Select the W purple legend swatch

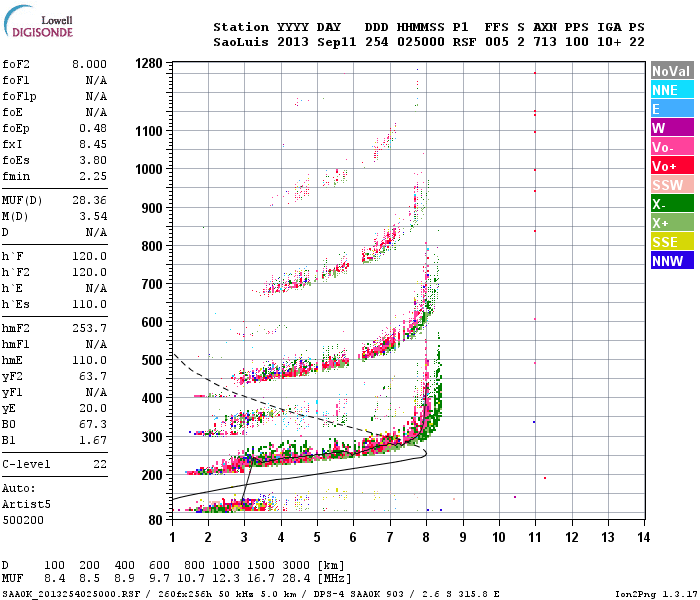[x=672, y=128]
